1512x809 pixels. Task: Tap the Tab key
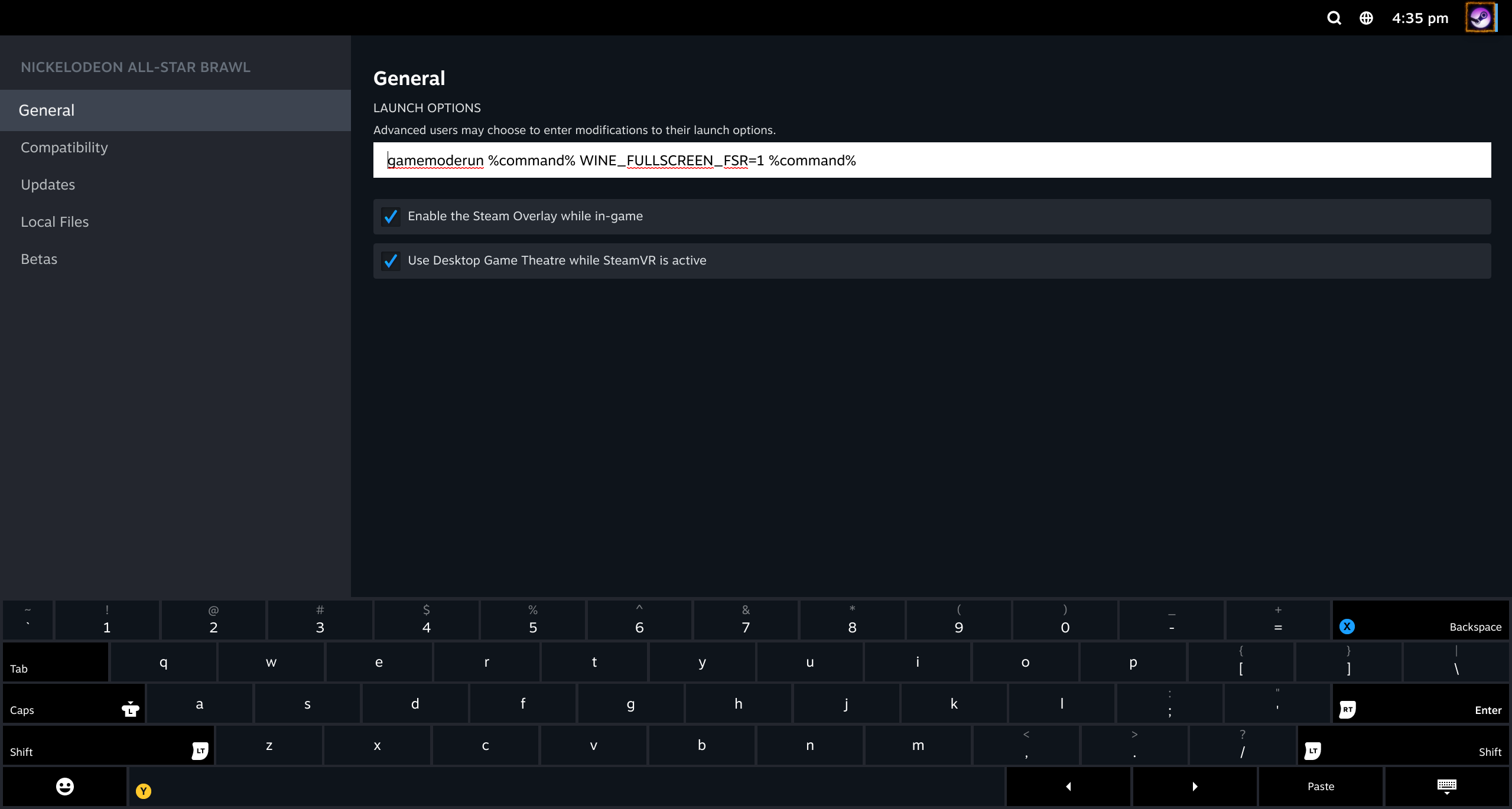pos(56,662)
